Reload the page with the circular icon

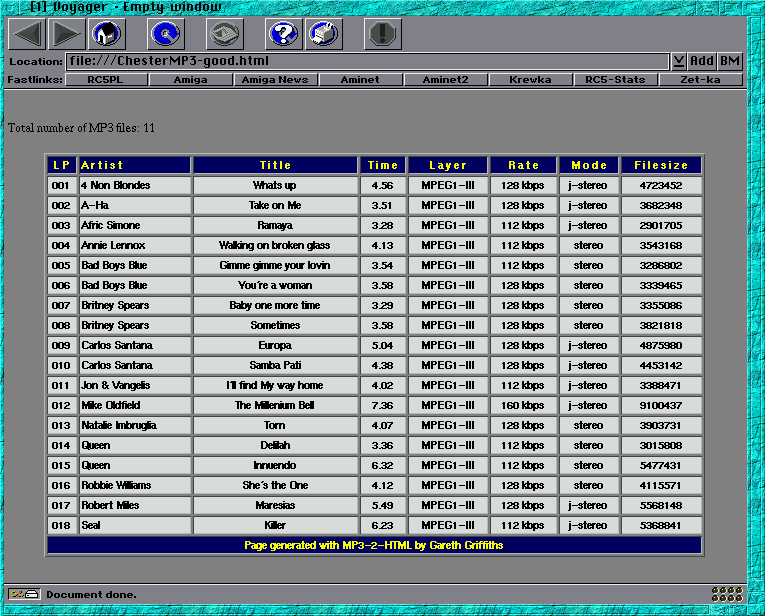[166, 34]
